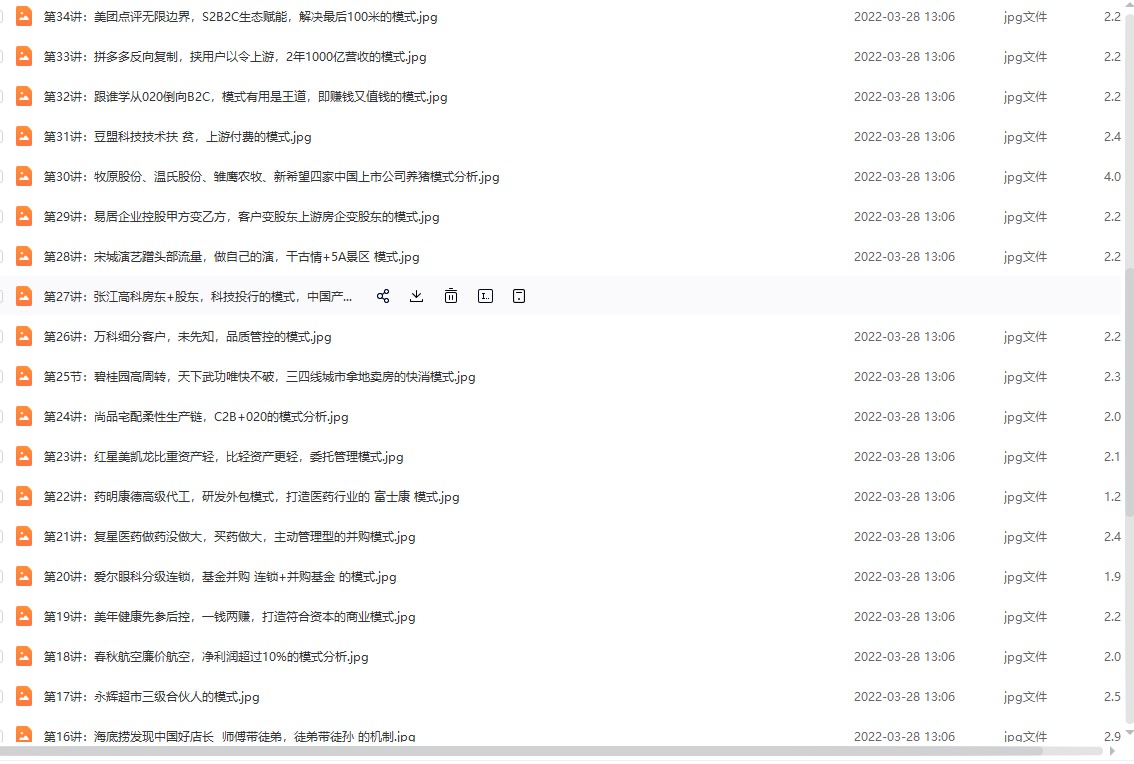Image resolution: width=1134 pixels, height=764 pixels.
Task: Click the image icon of 第21讲 file
Action: (x=24, y=536)
